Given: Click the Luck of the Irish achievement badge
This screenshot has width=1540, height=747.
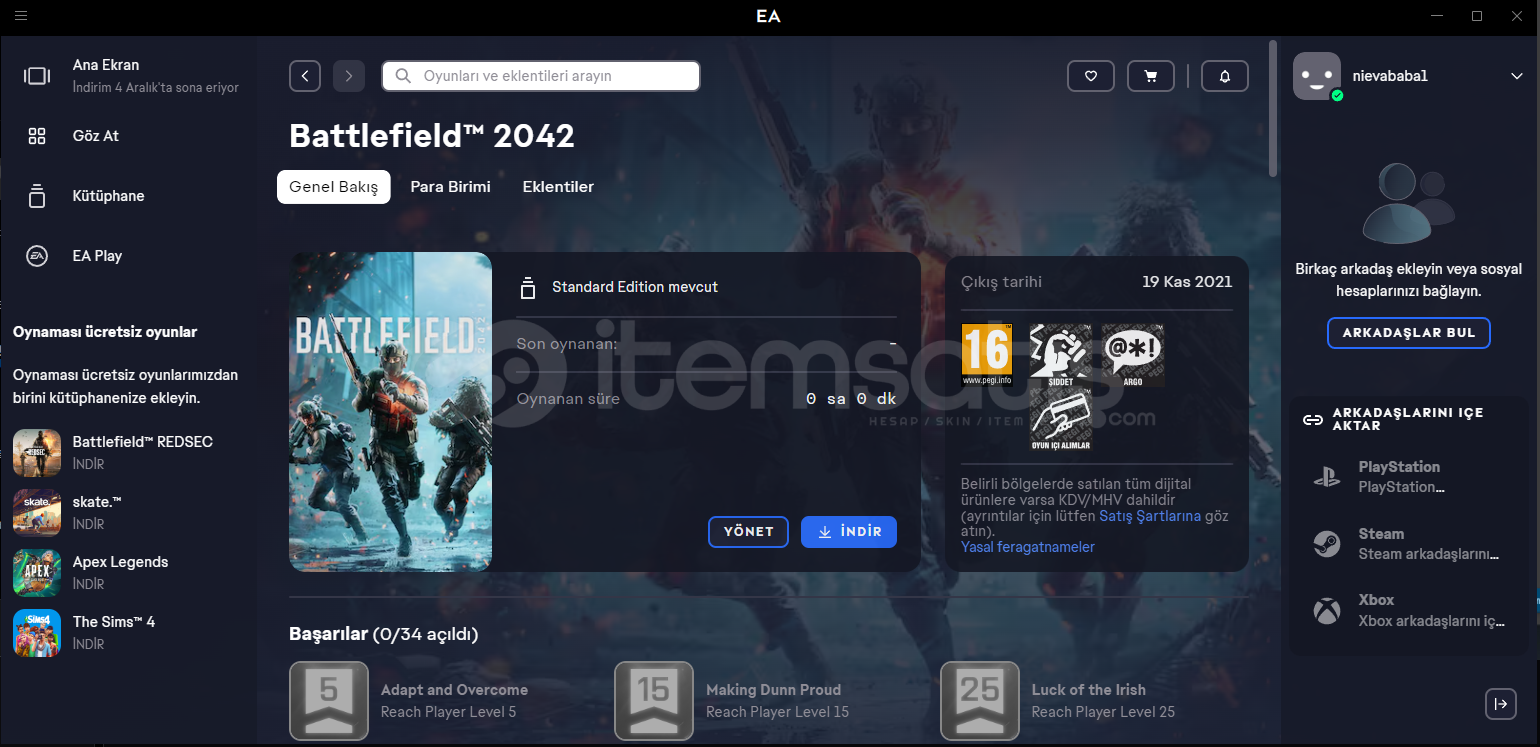Looking at the screenshot, I should coord(980,701).
